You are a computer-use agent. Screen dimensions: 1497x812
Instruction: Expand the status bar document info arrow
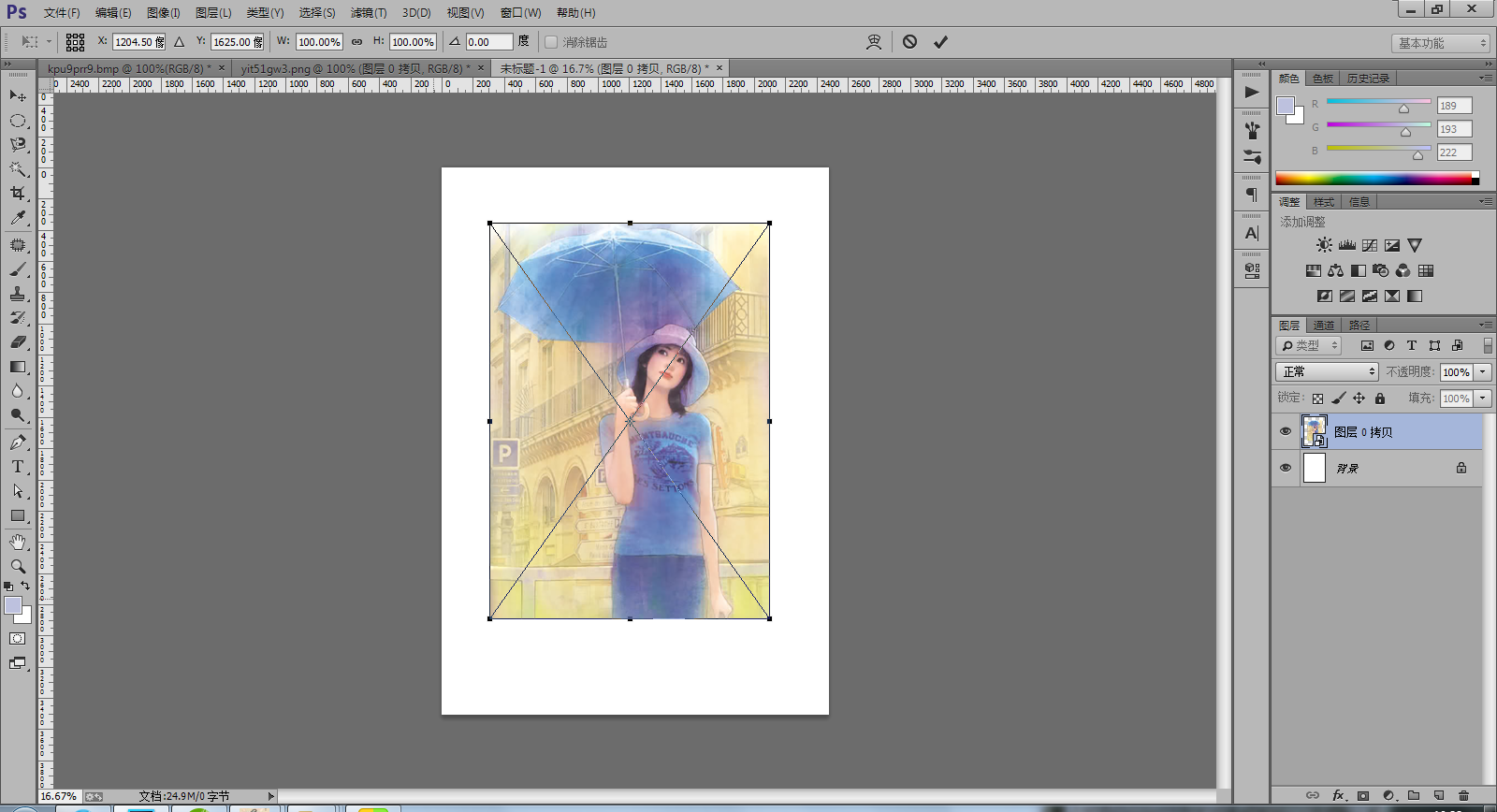pos(271,796)
